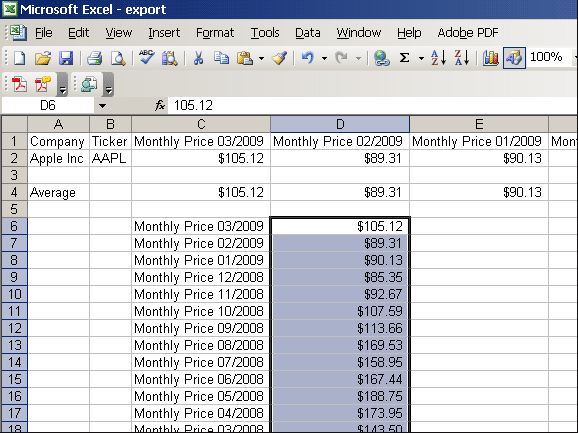Image resolution: width=578 pixels, height=433 pixels.
Task: Activate the Format Painter brush
Action: (x=279, y=58)
